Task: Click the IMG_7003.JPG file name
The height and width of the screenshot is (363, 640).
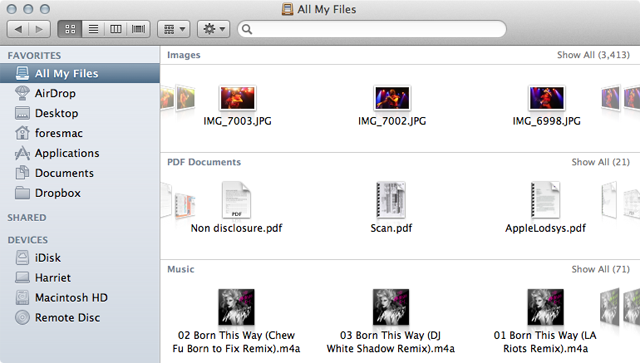Action: point(237,121)
